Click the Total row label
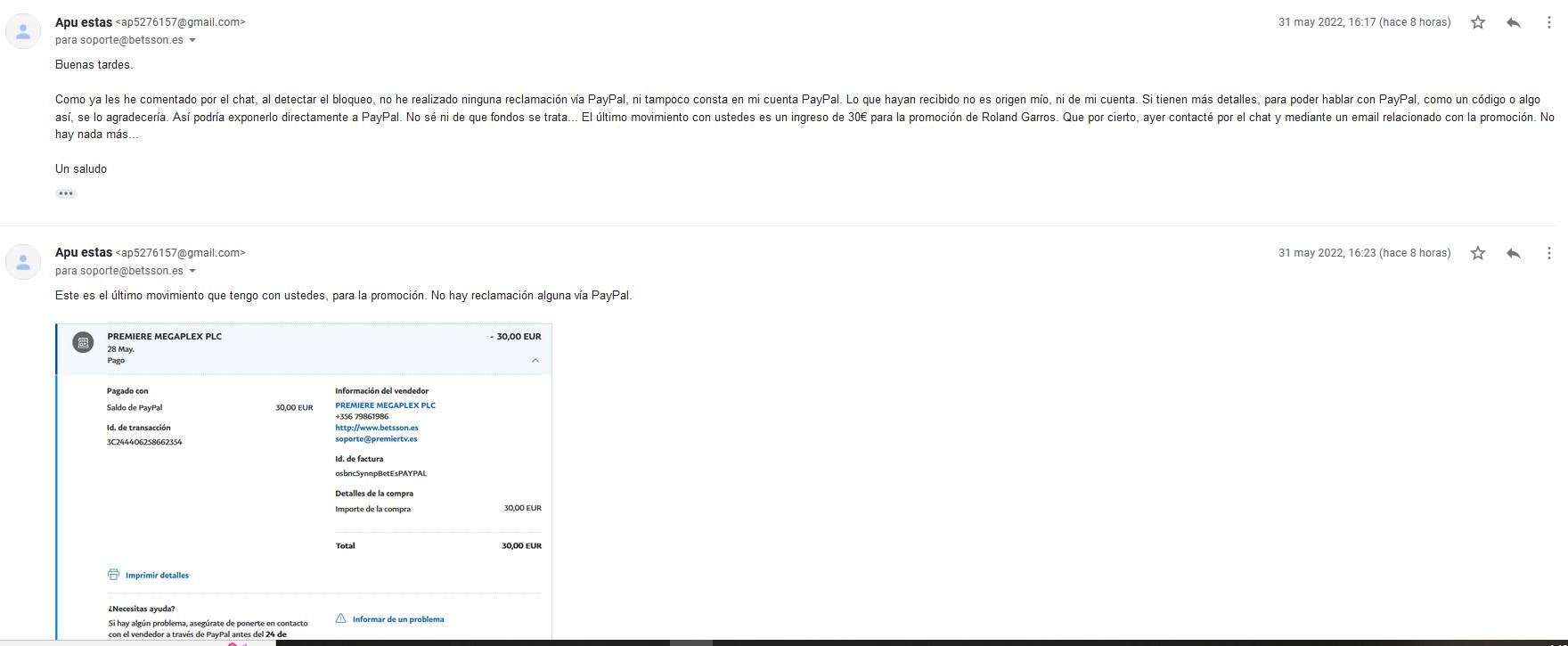This screenshot has width=1568, height=646. click(x=345, y=545)
